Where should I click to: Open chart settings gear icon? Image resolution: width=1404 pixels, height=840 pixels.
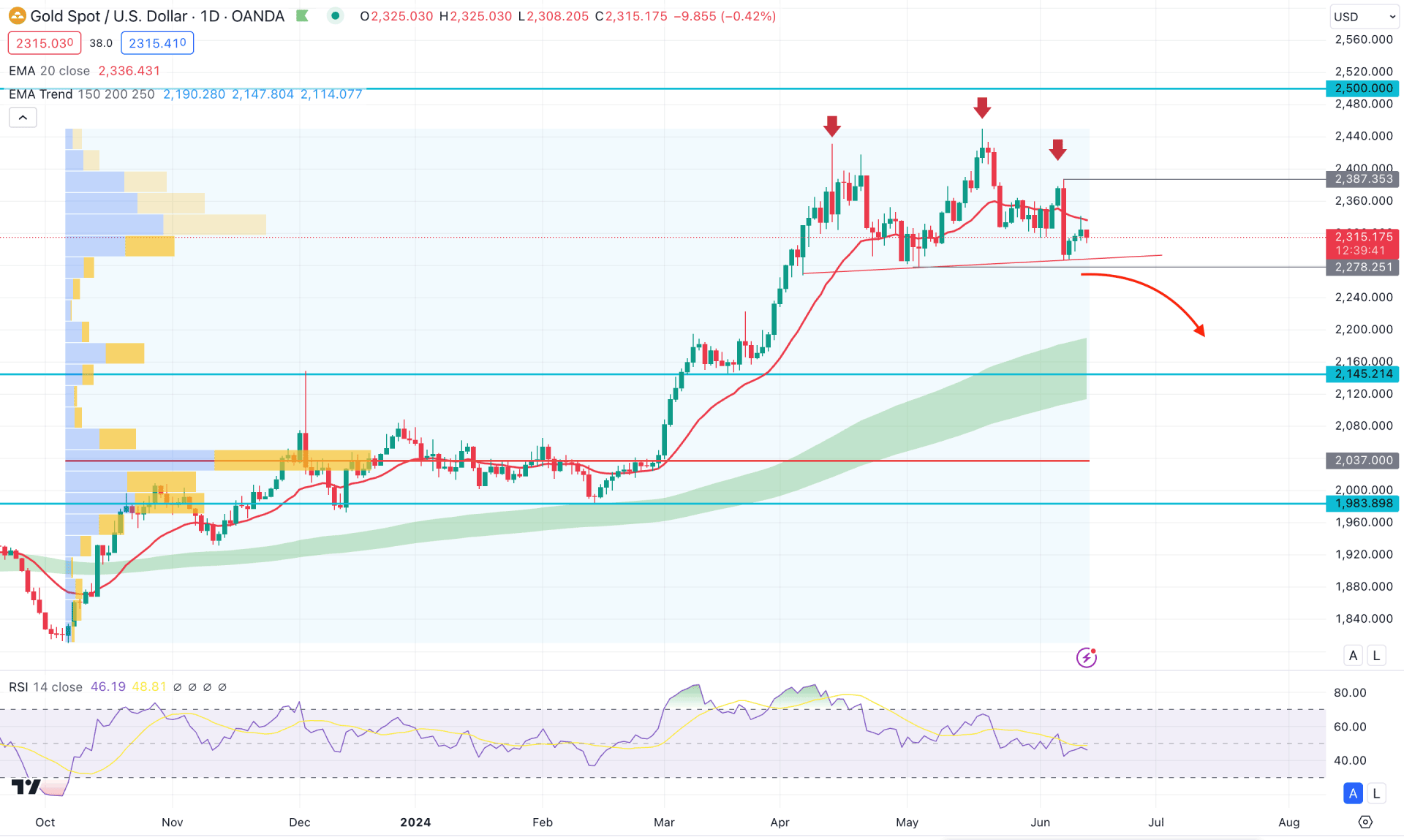[1365, 822]
